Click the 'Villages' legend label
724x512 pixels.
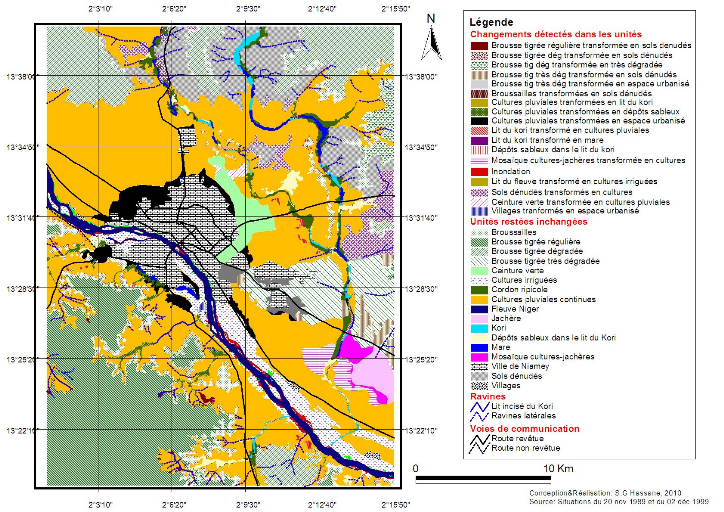click(506, 386)
